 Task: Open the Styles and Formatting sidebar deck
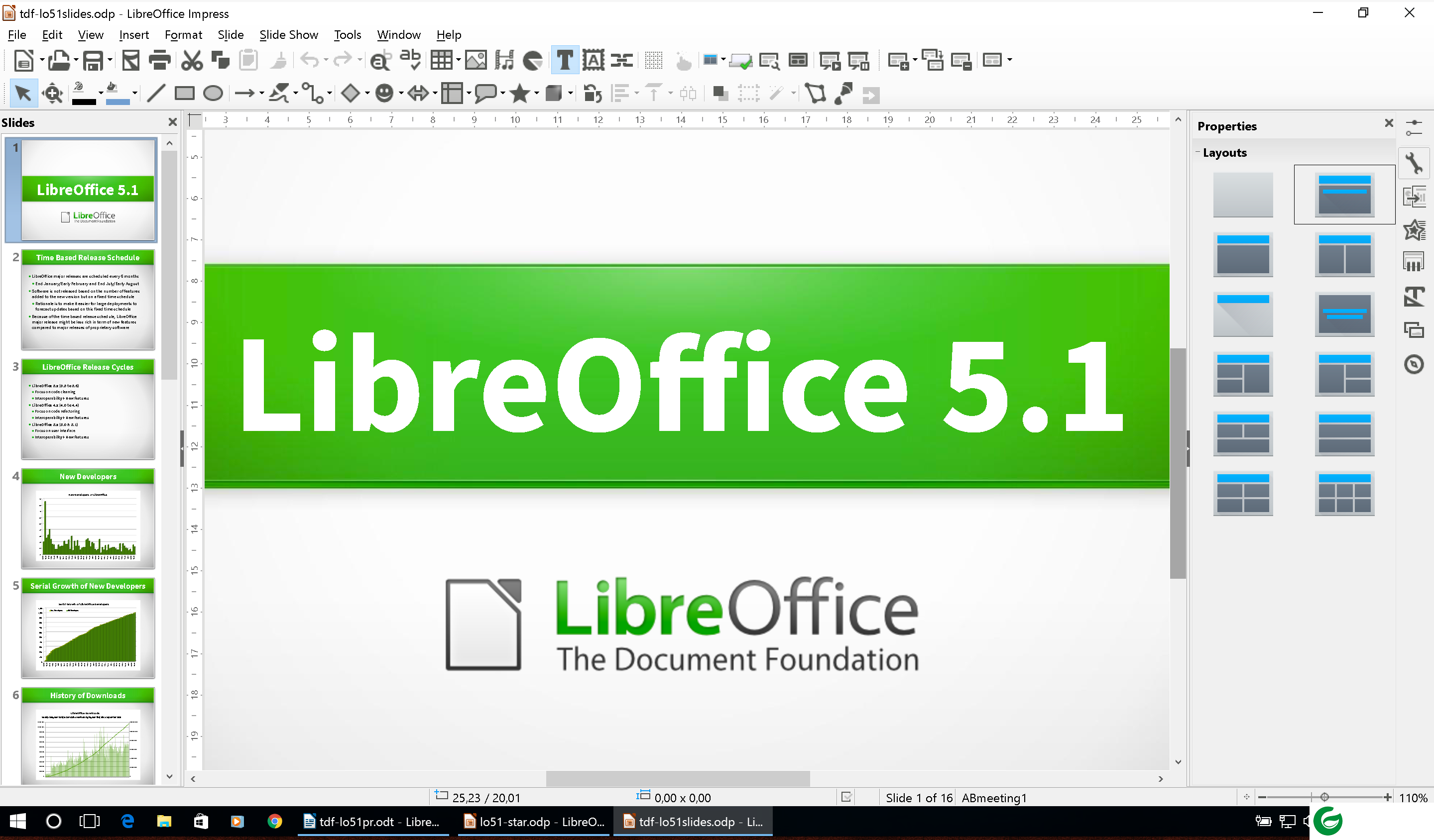(1414, 297)
